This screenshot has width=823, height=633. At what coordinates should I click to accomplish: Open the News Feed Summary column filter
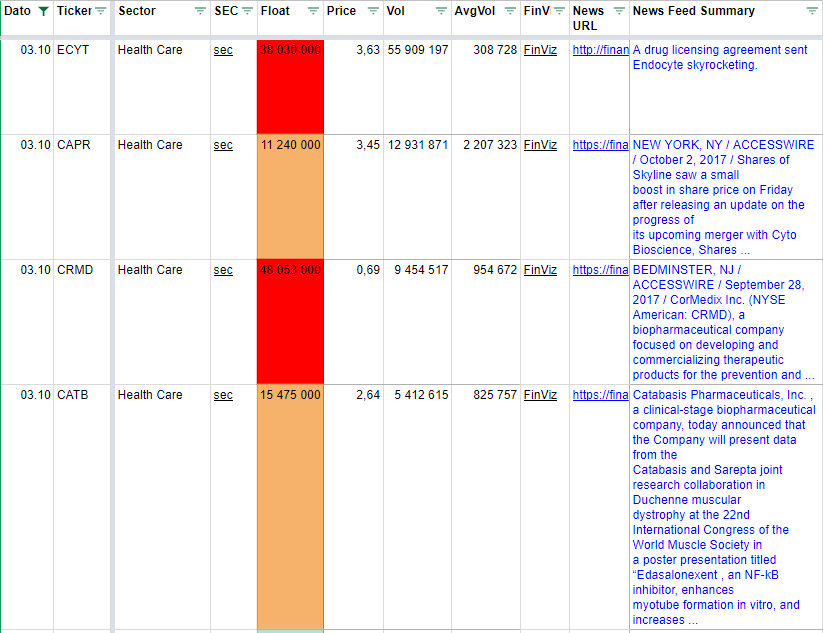812,11
